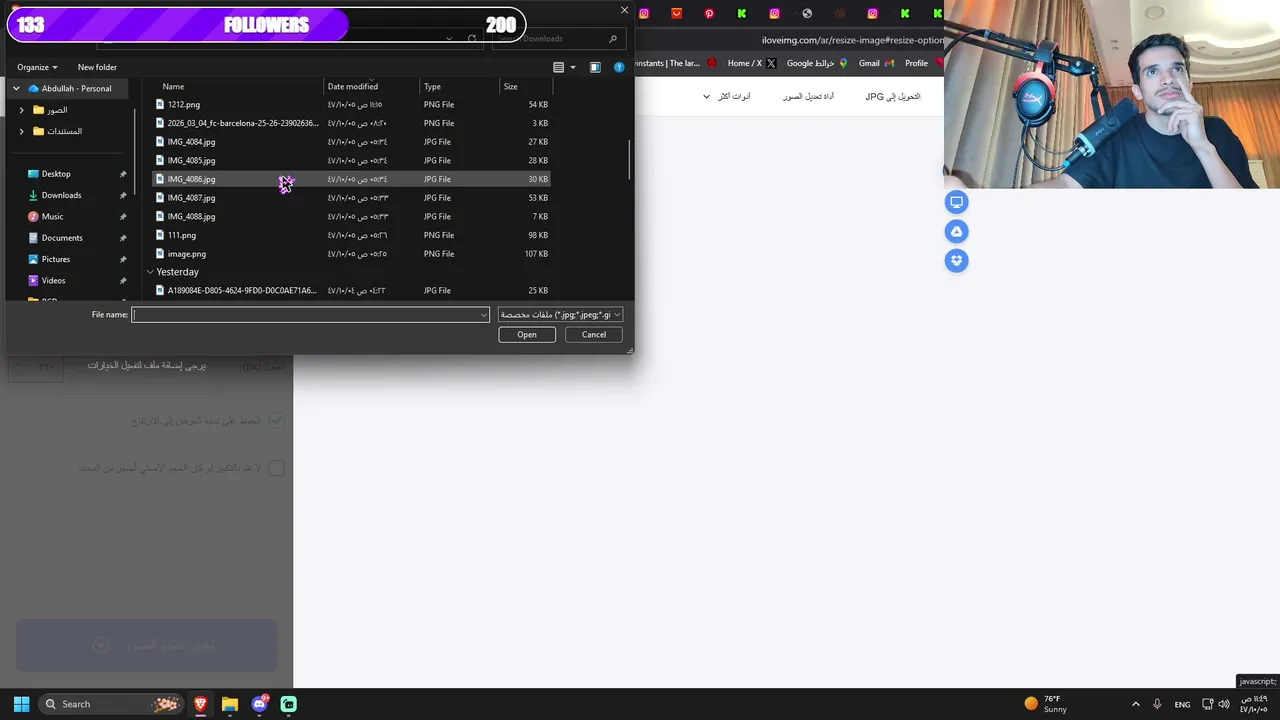Choose the Google Drive upload button
Viewport: 1280px width, 720px height.
tap(957, 231)
